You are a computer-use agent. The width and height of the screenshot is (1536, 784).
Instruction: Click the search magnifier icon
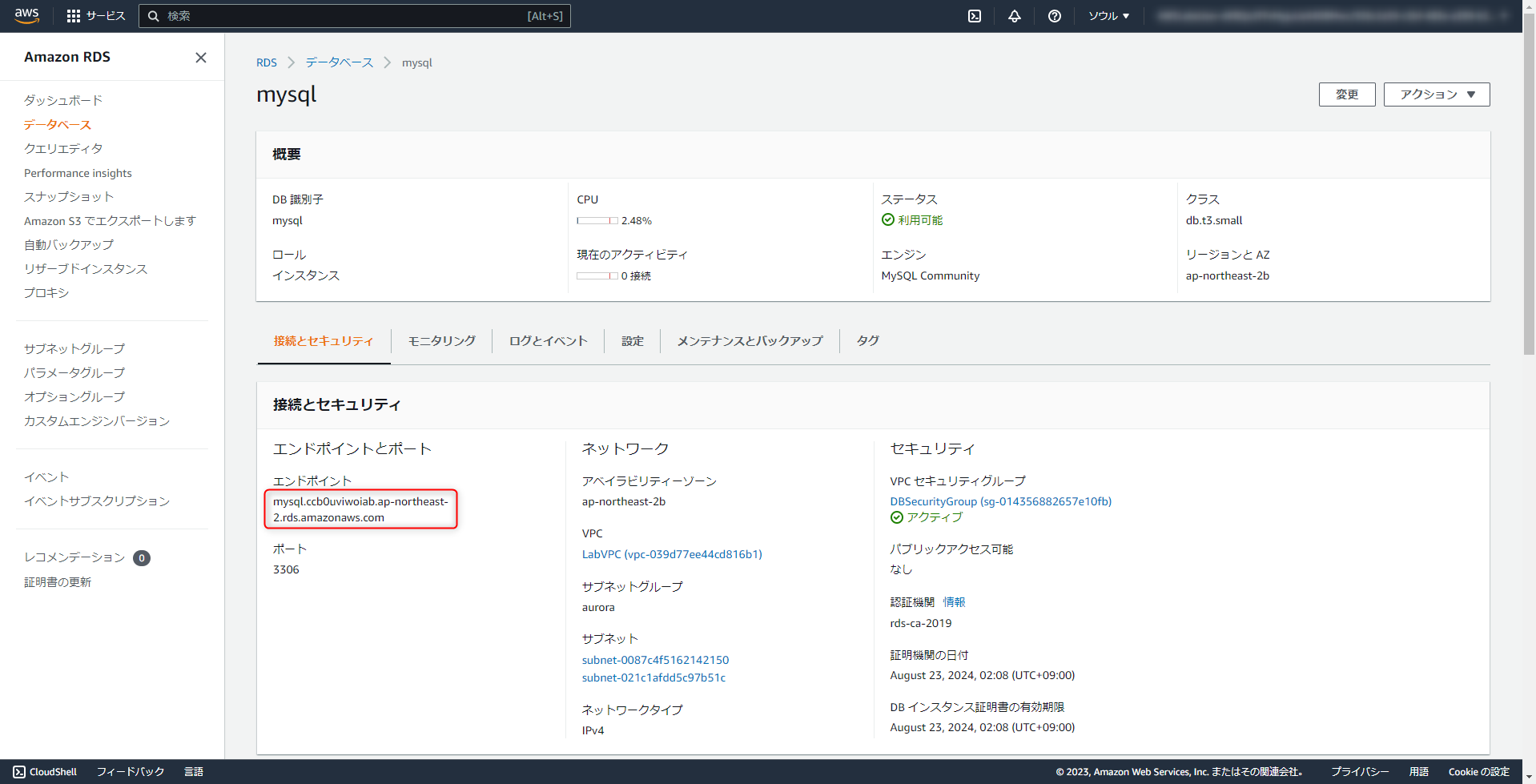point(154,15)
